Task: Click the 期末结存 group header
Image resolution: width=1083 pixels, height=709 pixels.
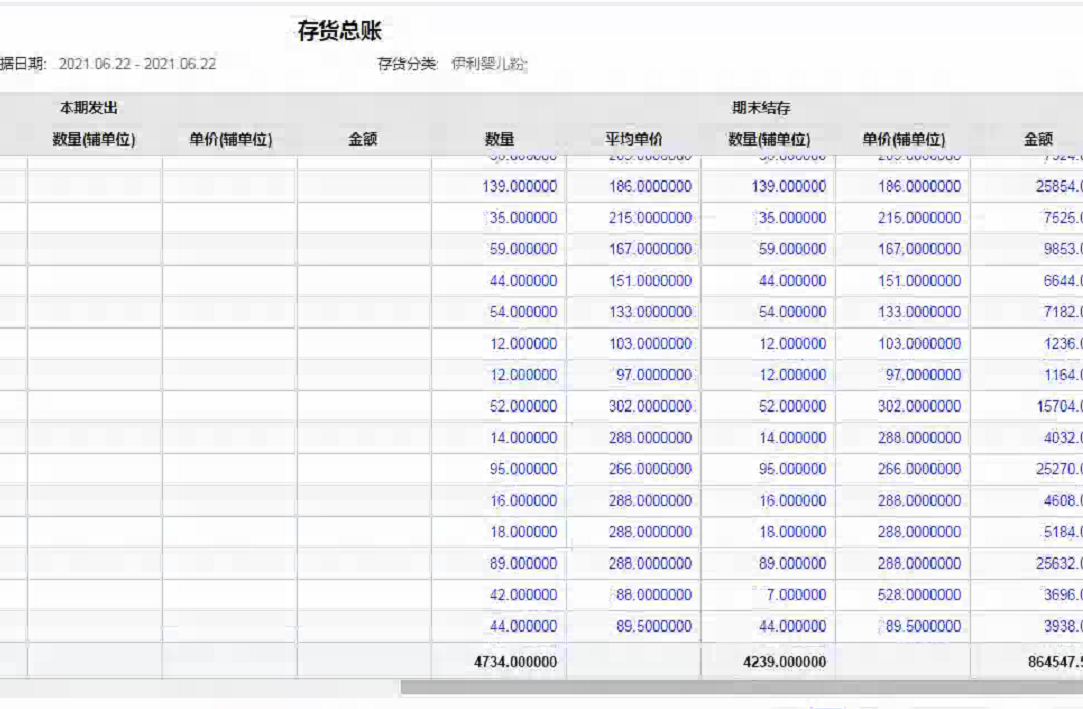Action: tap(761, 108)
